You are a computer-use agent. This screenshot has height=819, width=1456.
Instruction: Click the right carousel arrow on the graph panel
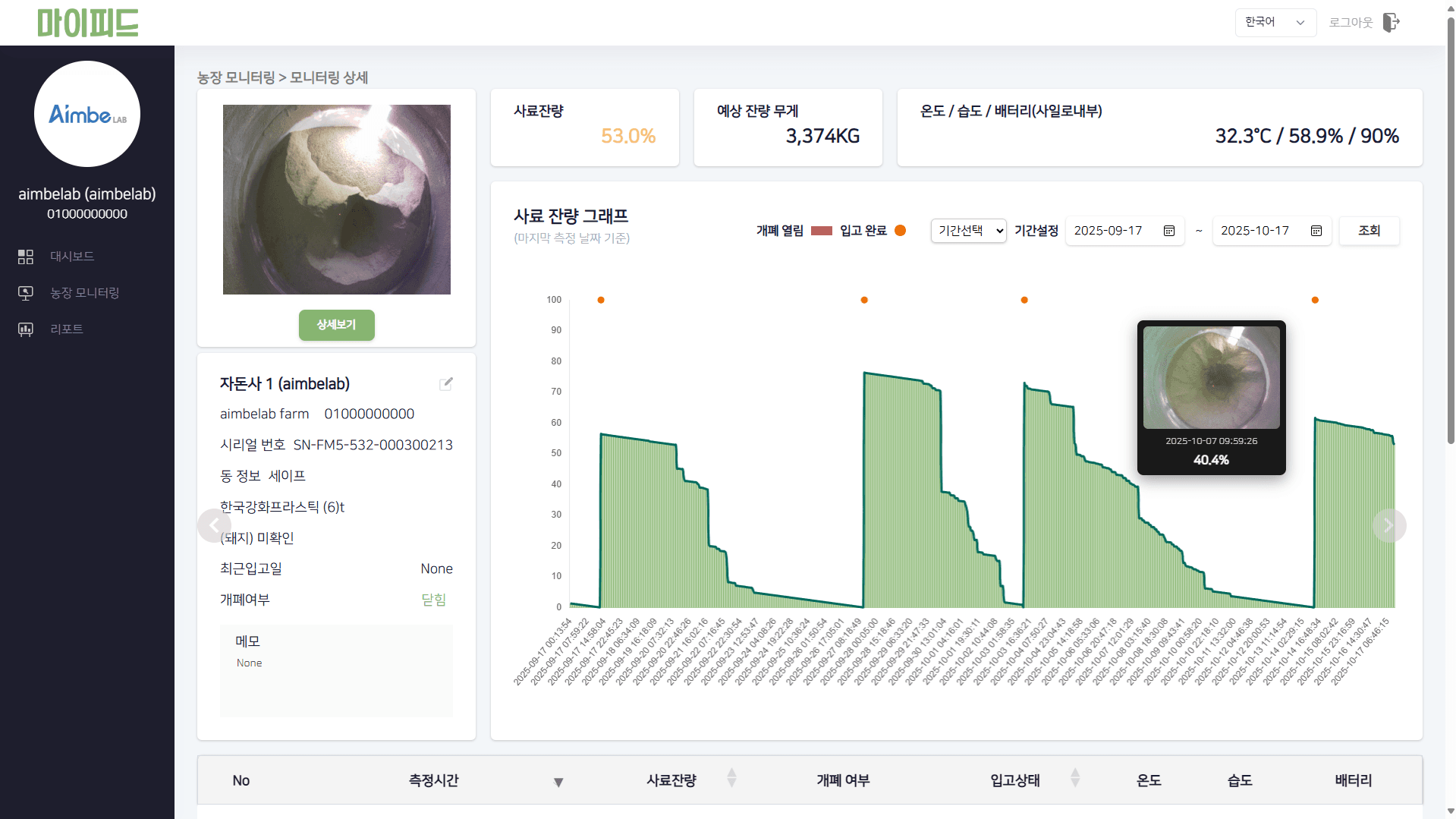pyautogui.click(x=1388, y=525)
